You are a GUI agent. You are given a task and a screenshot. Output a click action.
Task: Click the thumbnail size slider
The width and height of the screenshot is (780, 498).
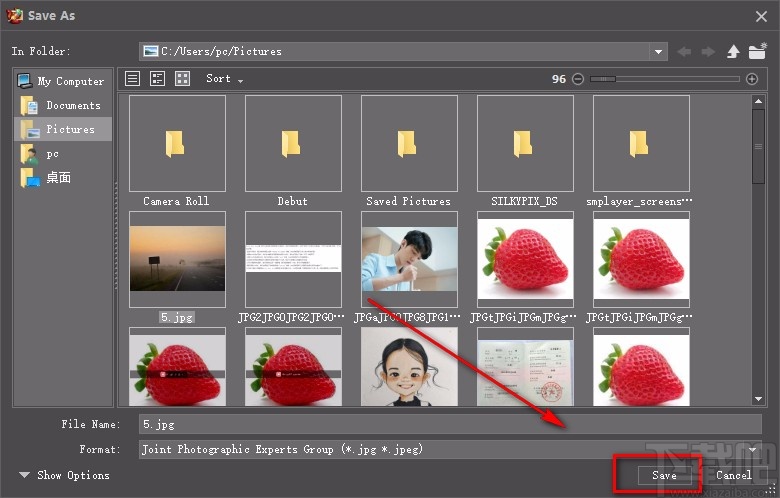point(665,79)
